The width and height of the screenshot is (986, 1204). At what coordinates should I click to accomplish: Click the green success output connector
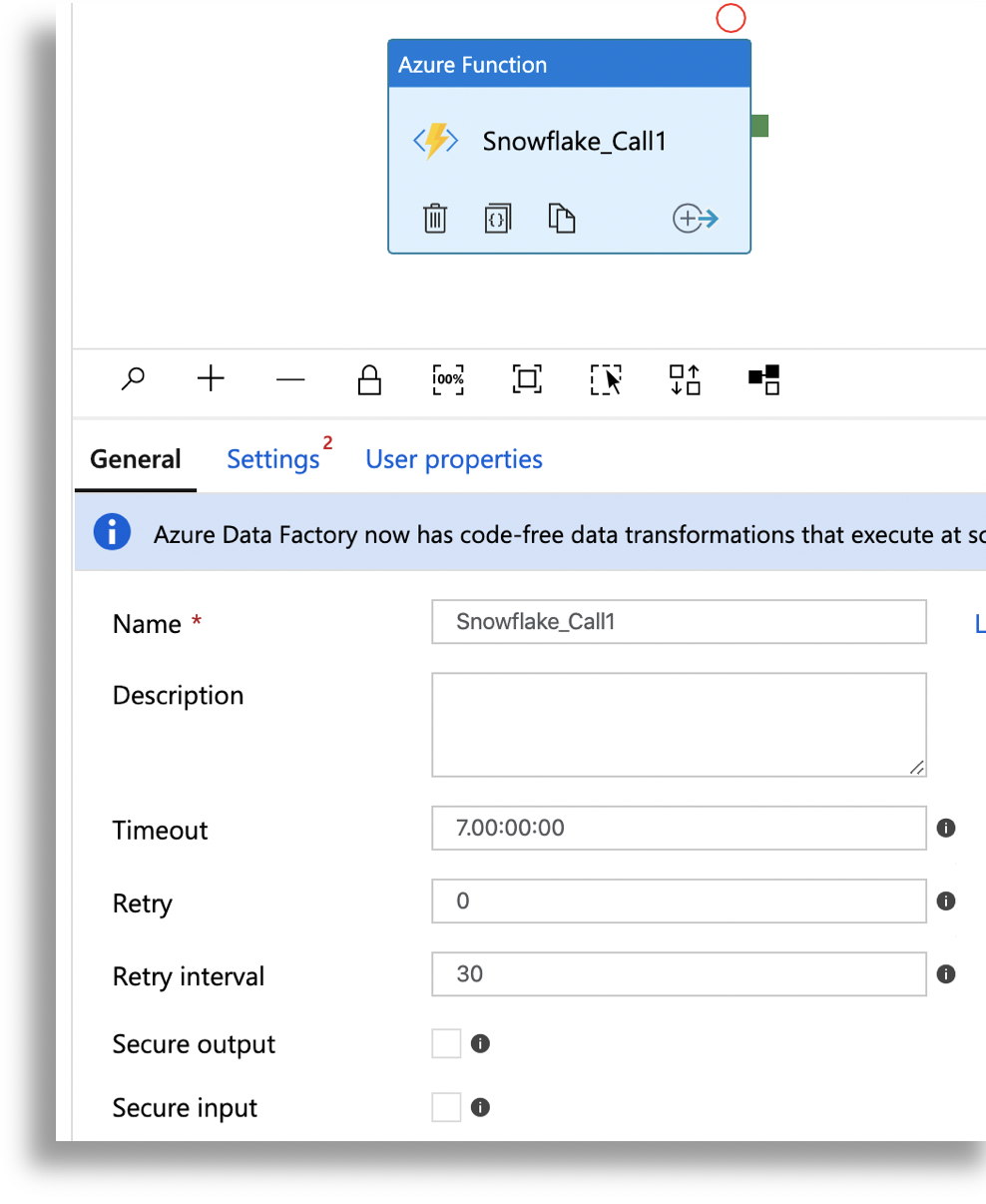[x=759, y=126]
